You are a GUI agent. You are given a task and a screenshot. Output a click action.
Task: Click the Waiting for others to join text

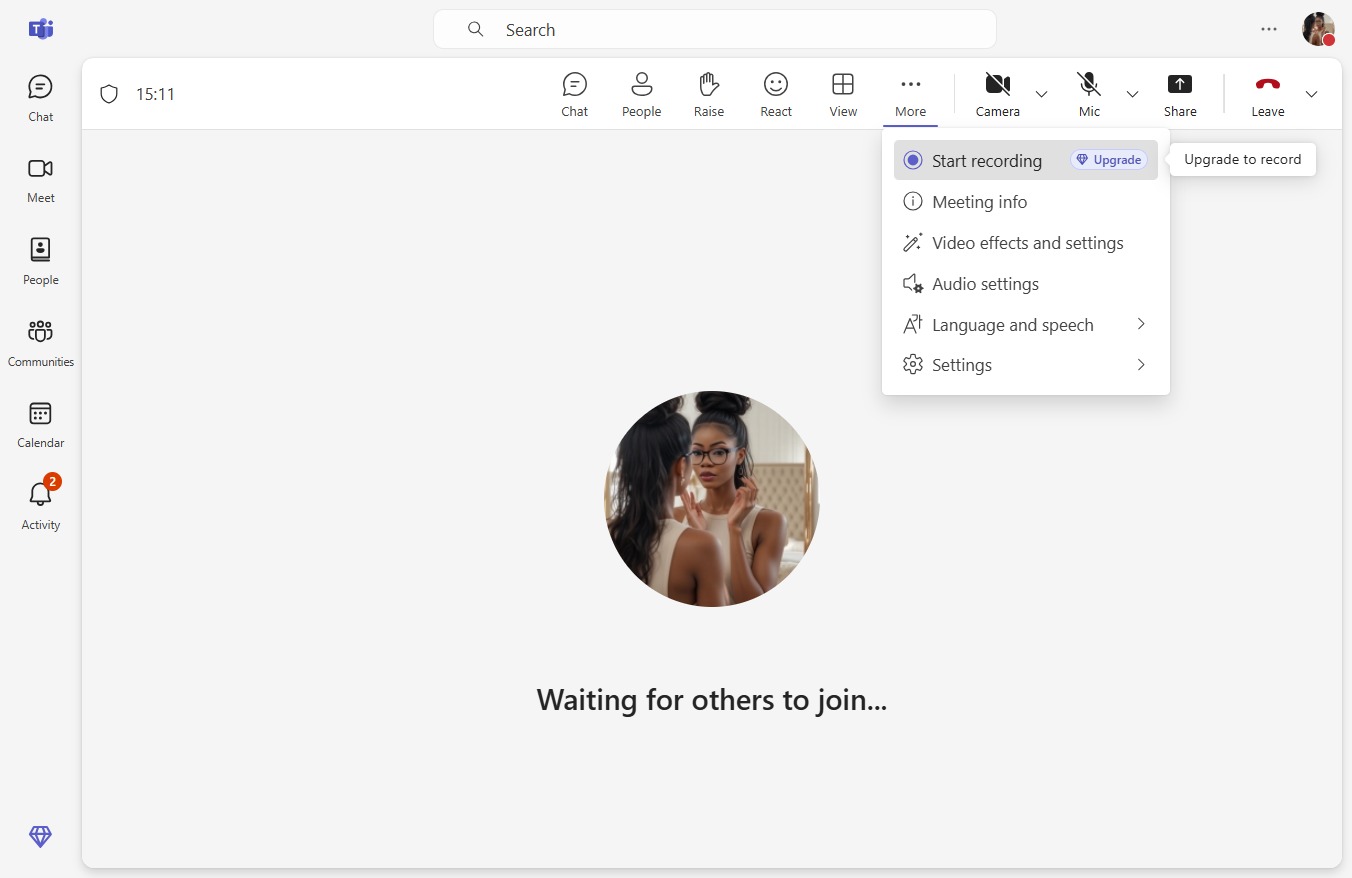pos(712,699)
